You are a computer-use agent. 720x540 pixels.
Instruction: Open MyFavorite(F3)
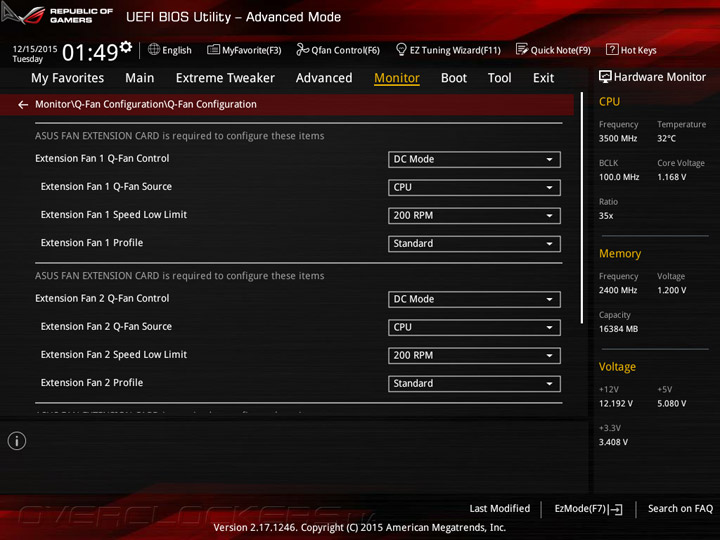[244, 50]
